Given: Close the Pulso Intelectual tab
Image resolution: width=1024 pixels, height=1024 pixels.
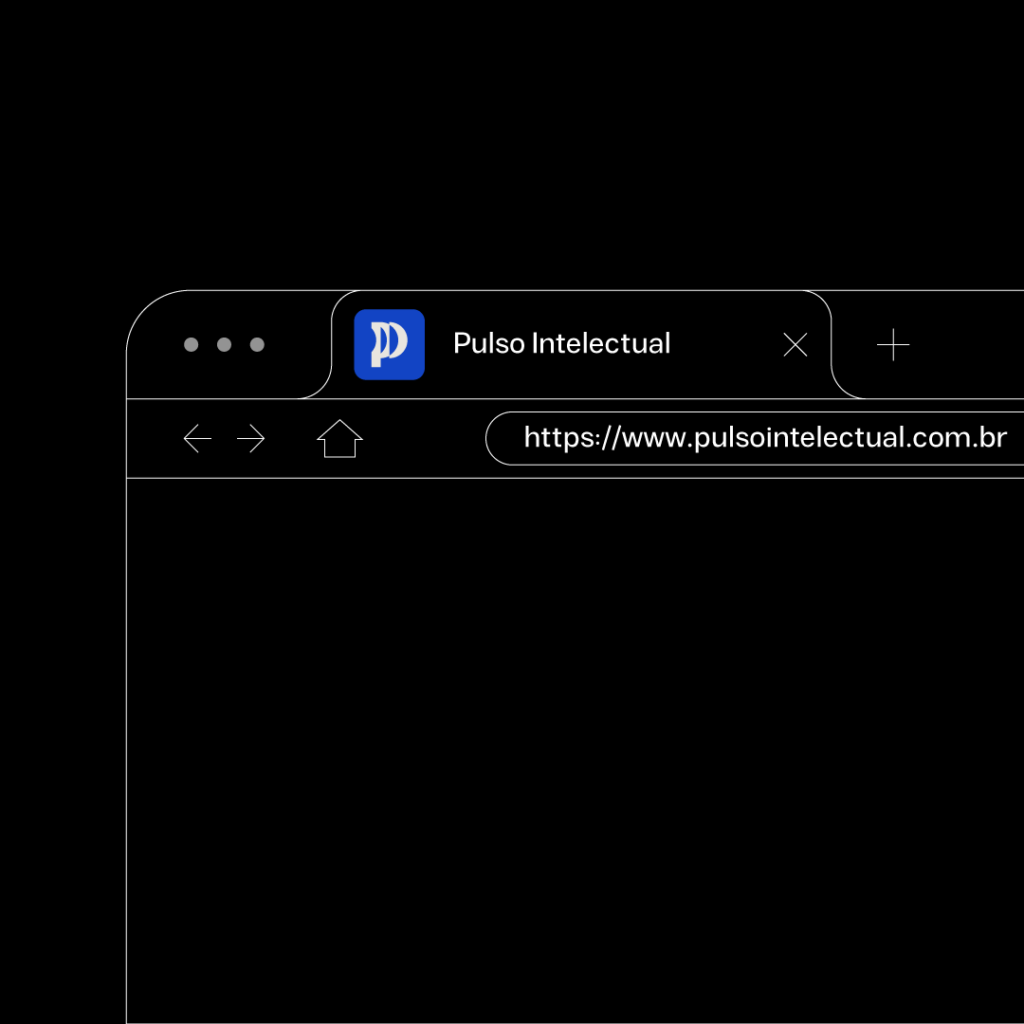Looking at the screenshot, I should (795, 345).
